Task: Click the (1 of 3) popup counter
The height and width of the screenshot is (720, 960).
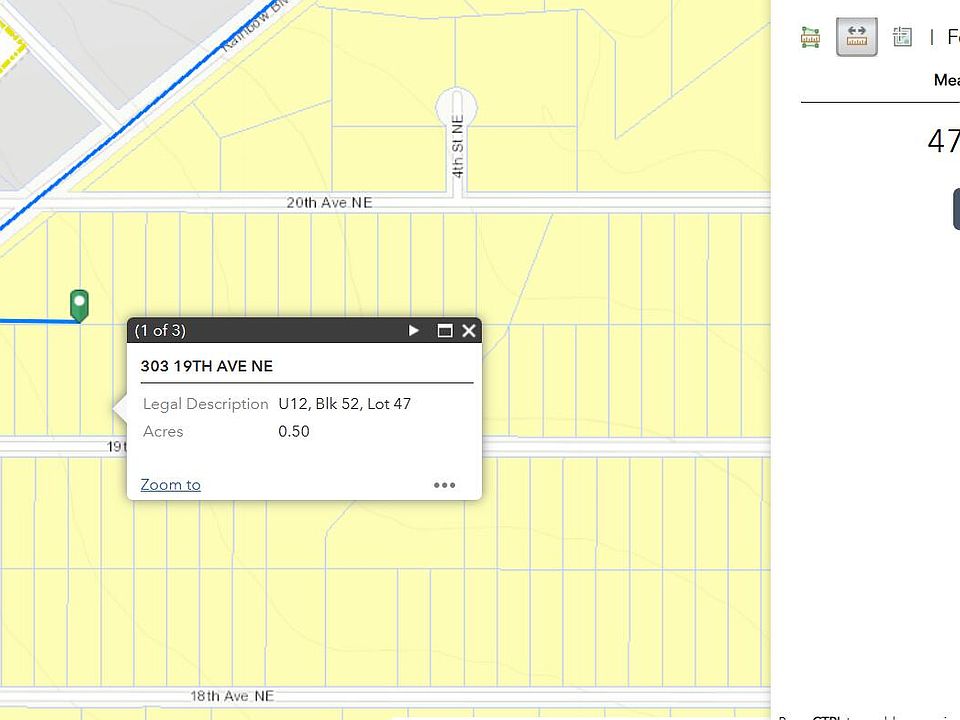Action: (160, 331)
